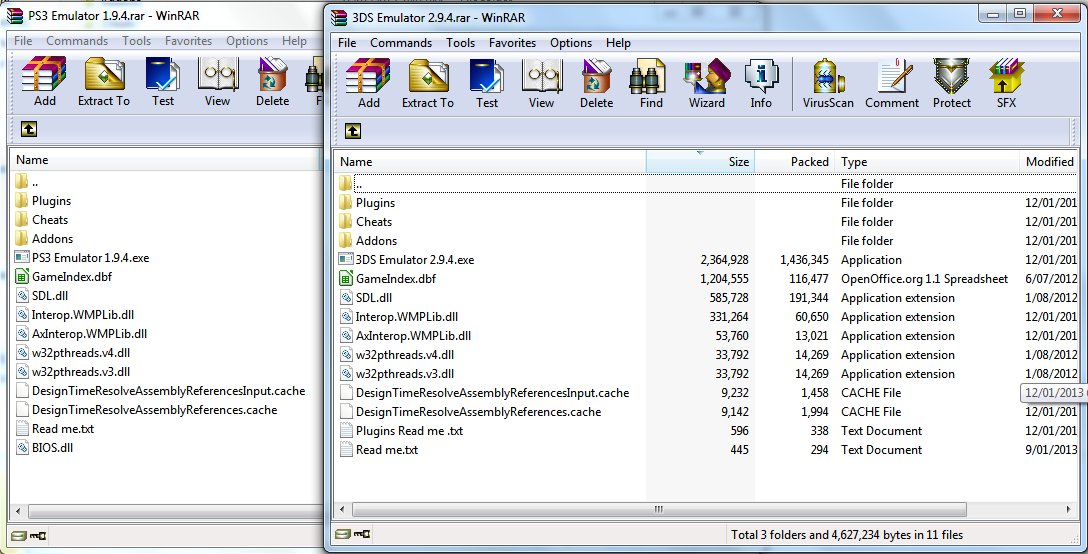Click Delete icon in PS3 Emulator window

click(272, 82)
